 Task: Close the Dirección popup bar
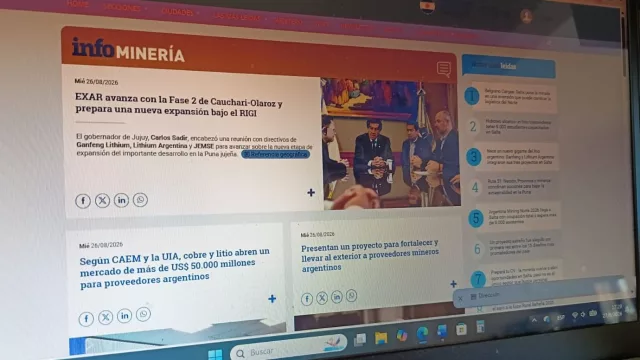pyautogui.click(x=460, y=298)
